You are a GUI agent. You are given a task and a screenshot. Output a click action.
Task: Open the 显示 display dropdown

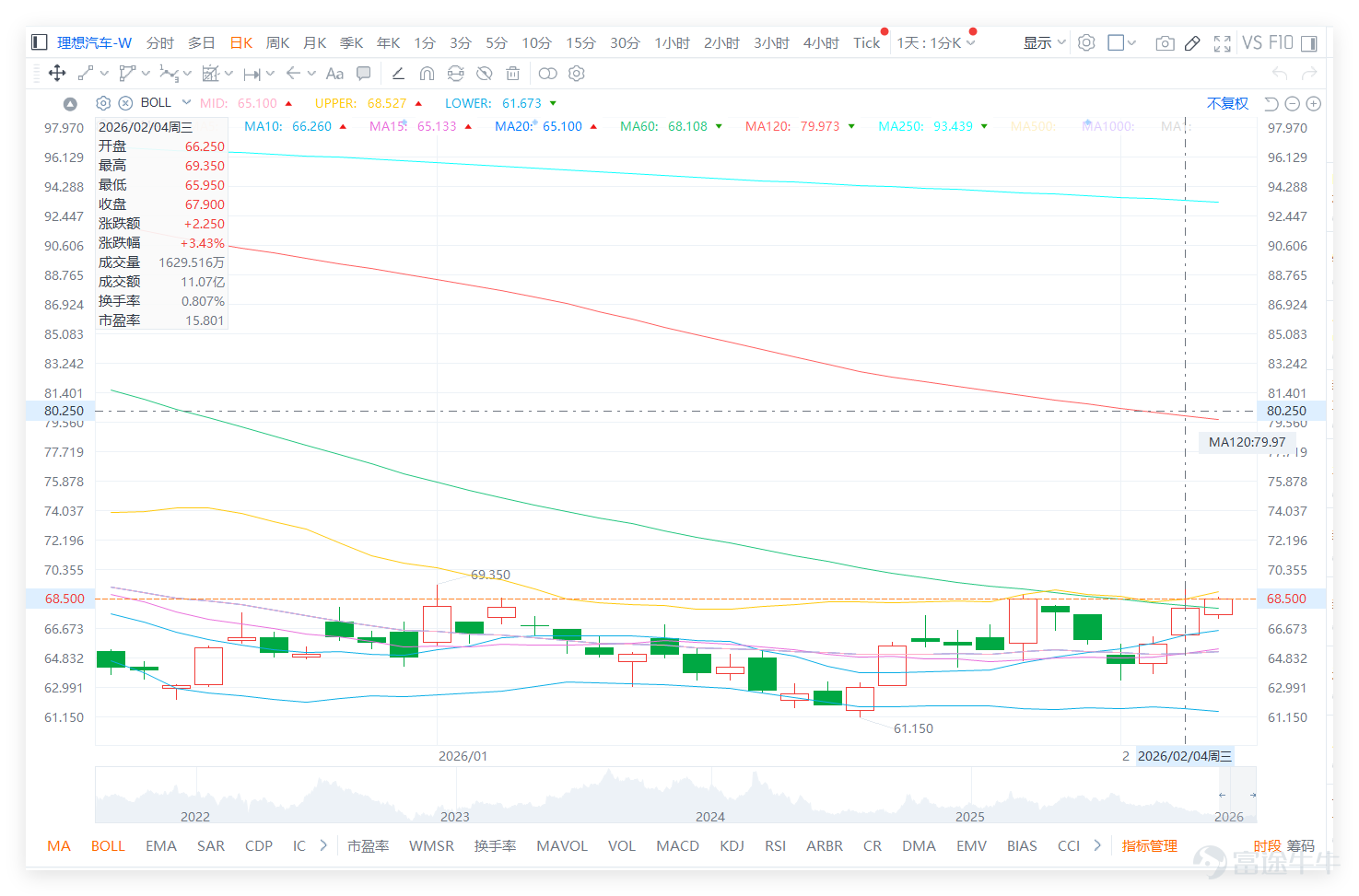1044,42
